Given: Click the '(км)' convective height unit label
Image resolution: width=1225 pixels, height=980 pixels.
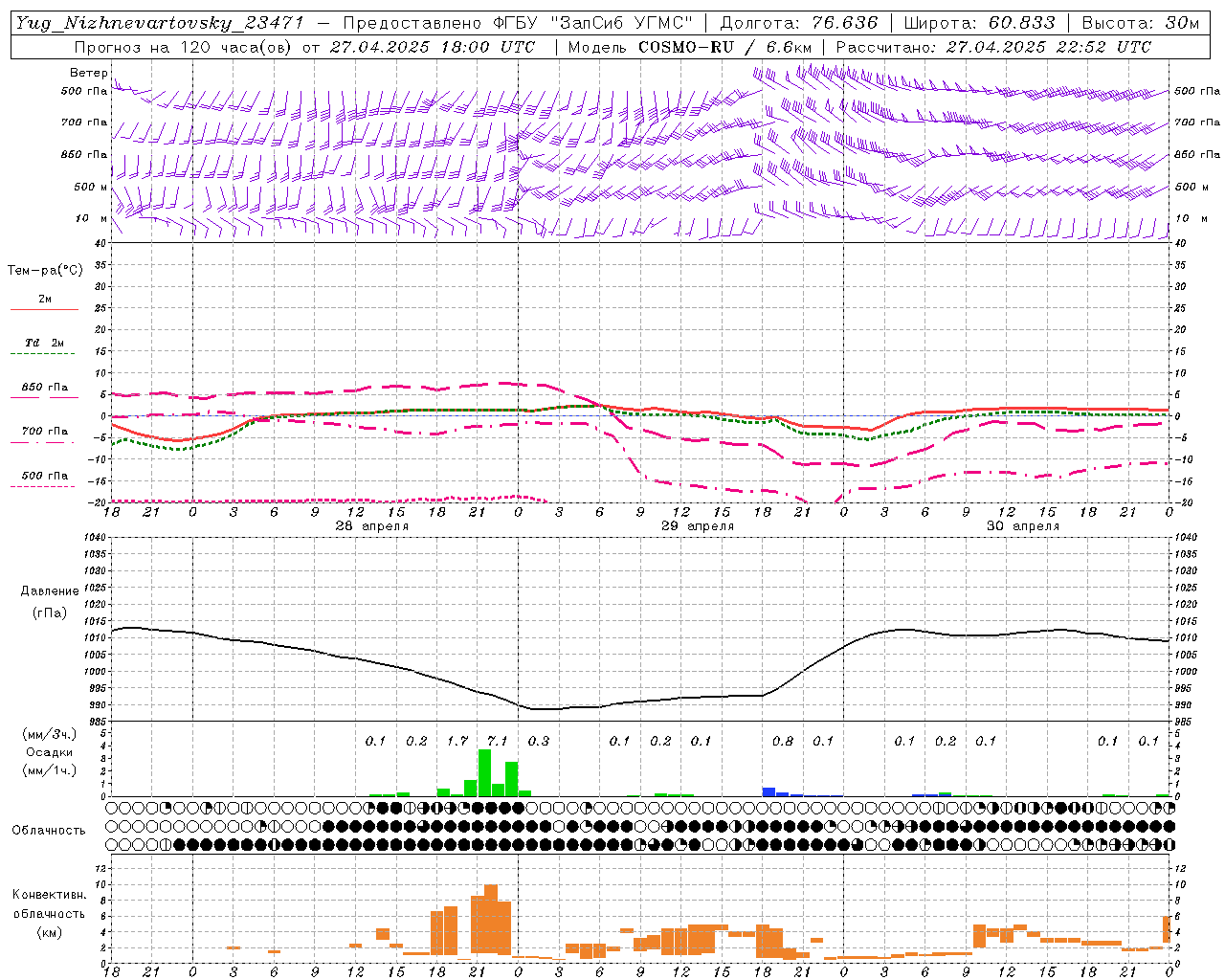Looking at the screenshot, I should (49, 931).
